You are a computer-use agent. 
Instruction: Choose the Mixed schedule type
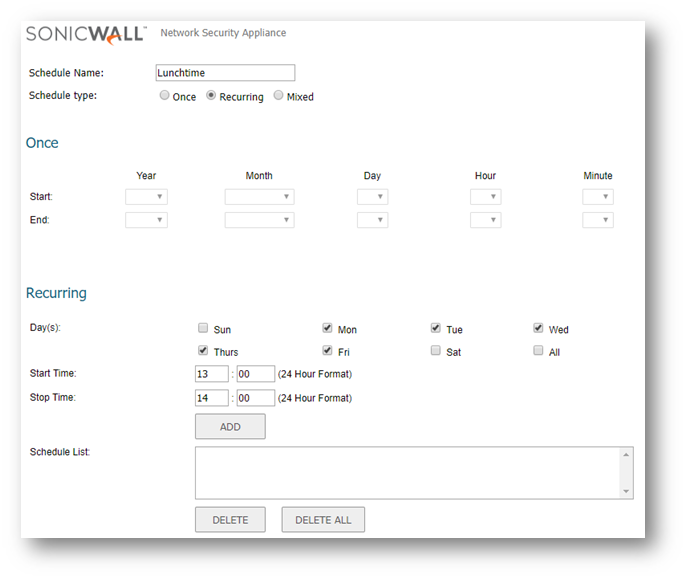coord(279,96)
